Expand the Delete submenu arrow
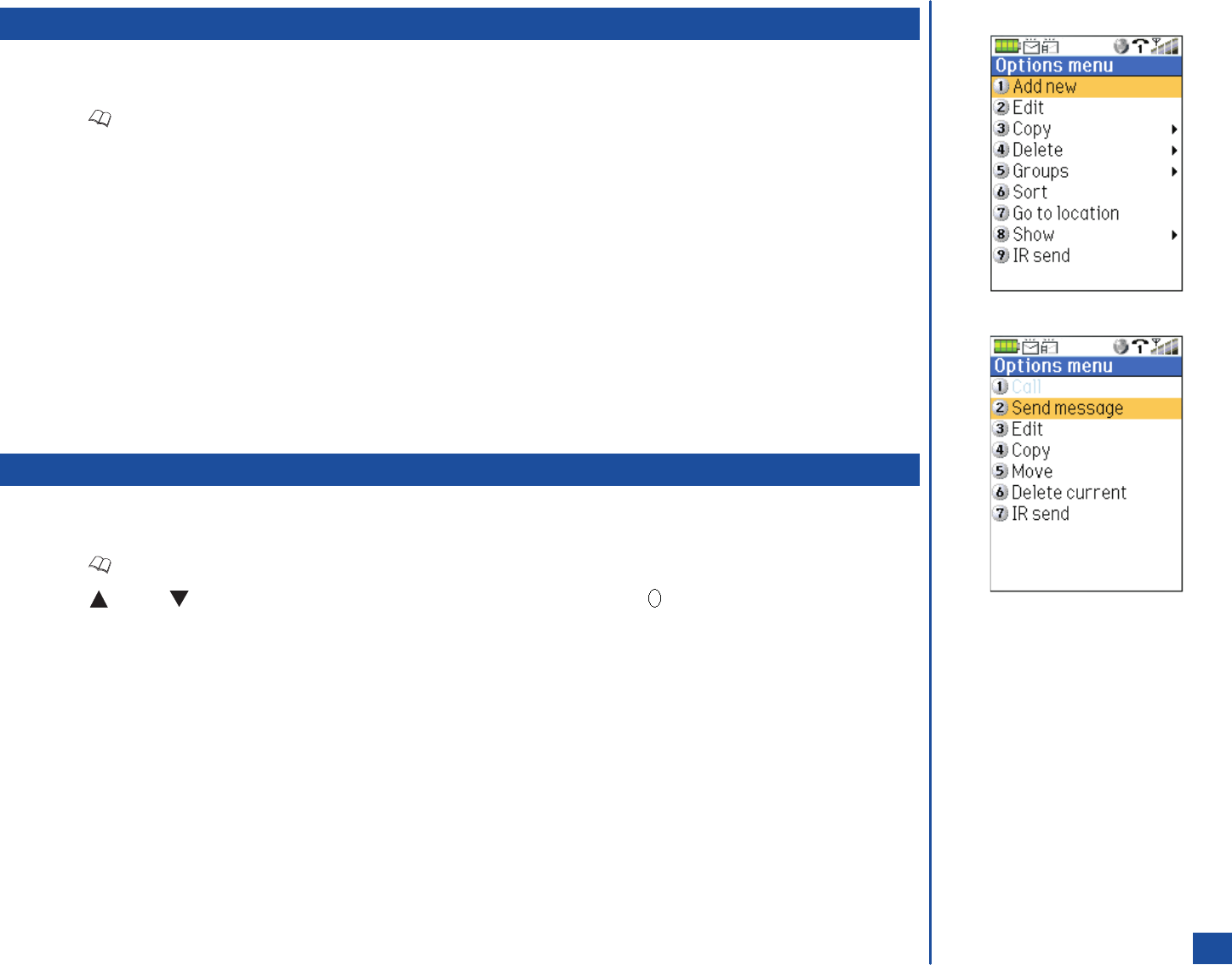The image size is (1232, 965). click(1174, 151)
